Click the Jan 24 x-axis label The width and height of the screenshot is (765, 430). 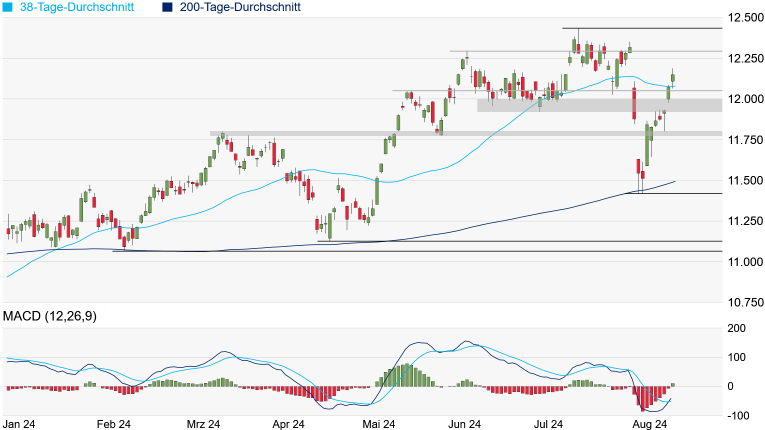click(21, 424)
